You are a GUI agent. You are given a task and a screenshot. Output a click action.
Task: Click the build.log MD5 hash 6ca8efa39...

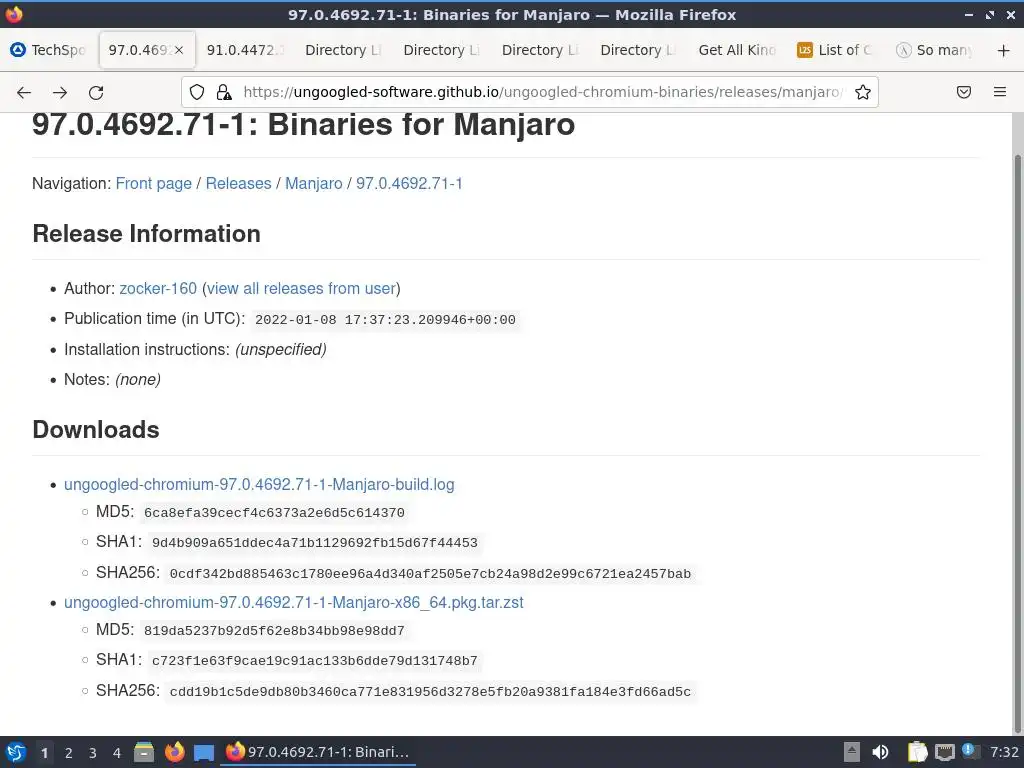pos(274,513)
